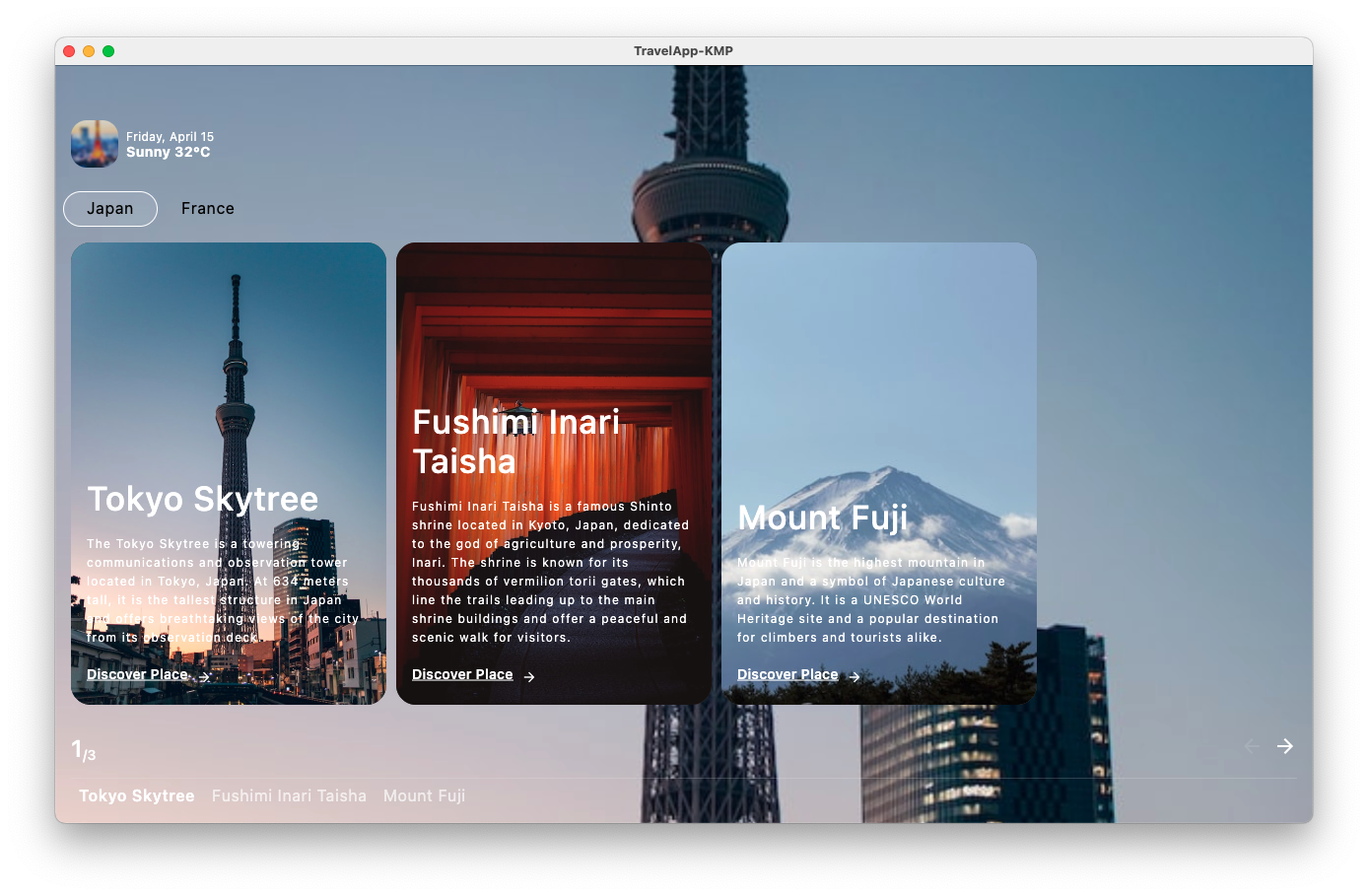This screenshot has width=1368, height=896.
Task: Click the Mount Fuji card photo
Action: [879, 375]
